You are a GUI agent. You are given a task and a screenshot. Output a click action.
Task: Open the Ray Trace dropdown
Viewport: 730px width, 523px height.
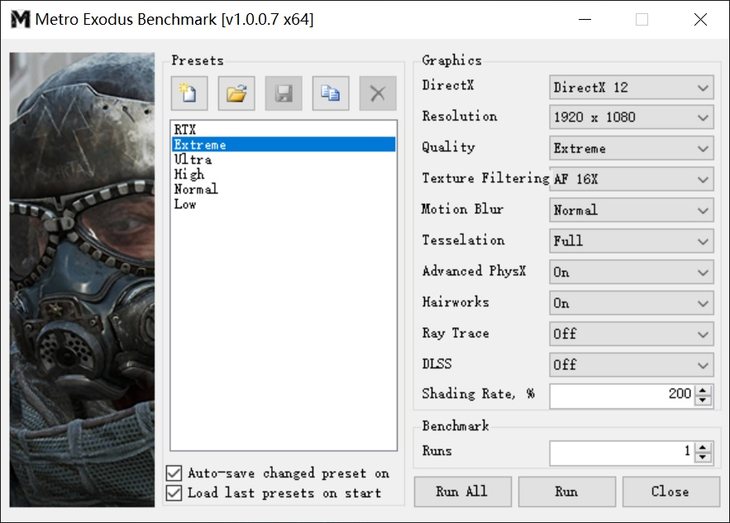click(631, 334)
